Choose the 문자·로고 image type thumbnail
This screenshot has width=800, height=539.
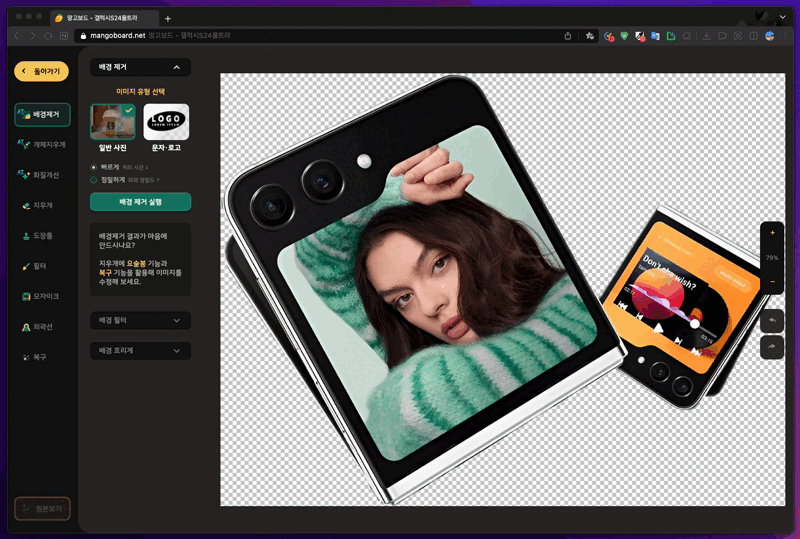(x=166, y=122)
